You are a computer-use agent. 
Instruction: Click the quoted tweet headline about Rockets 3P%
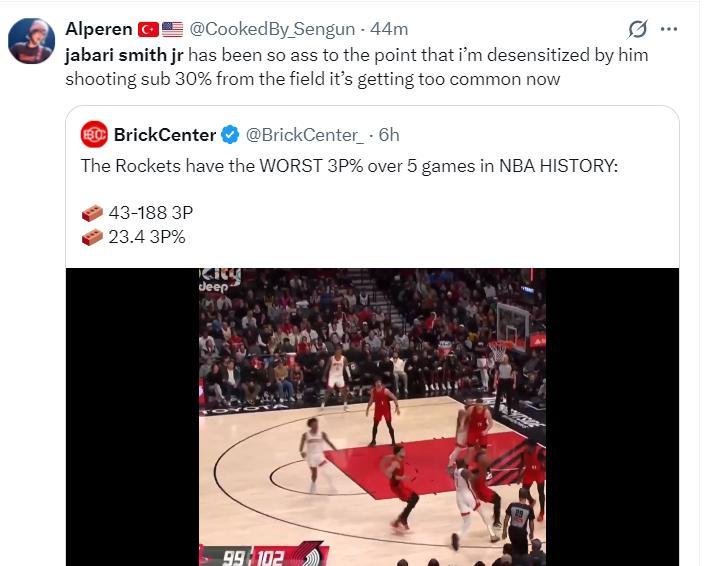pyautogui.click(x=349, y=166)
